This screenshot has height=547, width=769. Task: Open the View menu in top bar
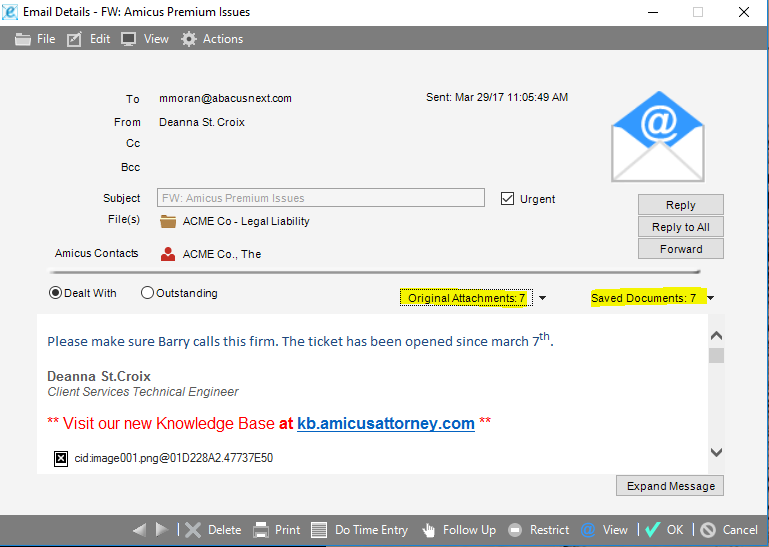(156, 39)
